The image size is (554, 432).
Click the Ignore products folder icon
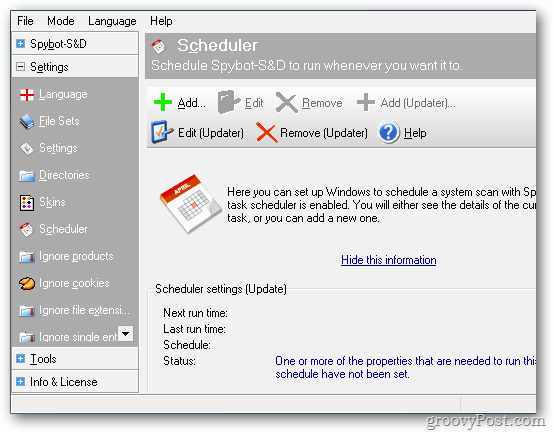pos(27,257)
